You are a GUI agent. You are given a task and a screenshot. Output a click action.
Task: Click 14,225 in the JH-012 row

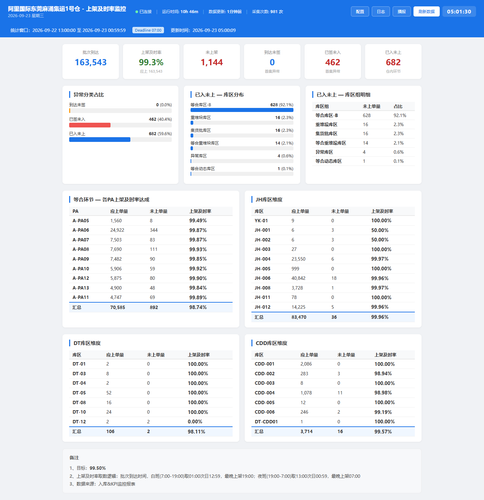click(298, 307)
